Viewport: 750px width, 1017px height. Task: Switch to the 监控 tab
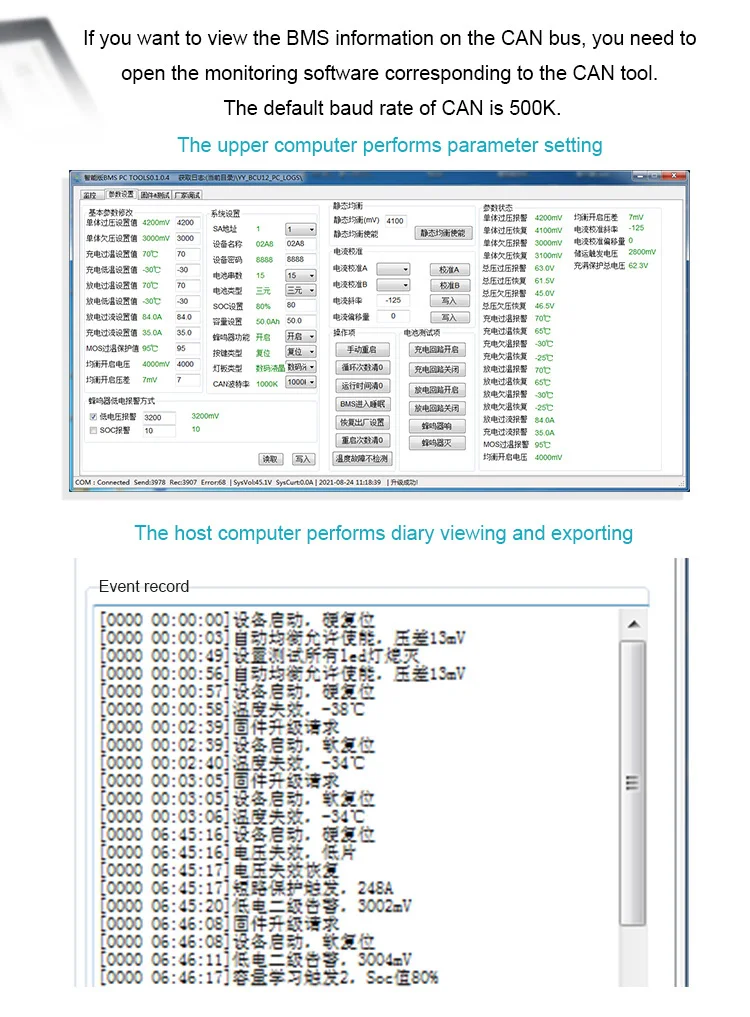point(90,195)
